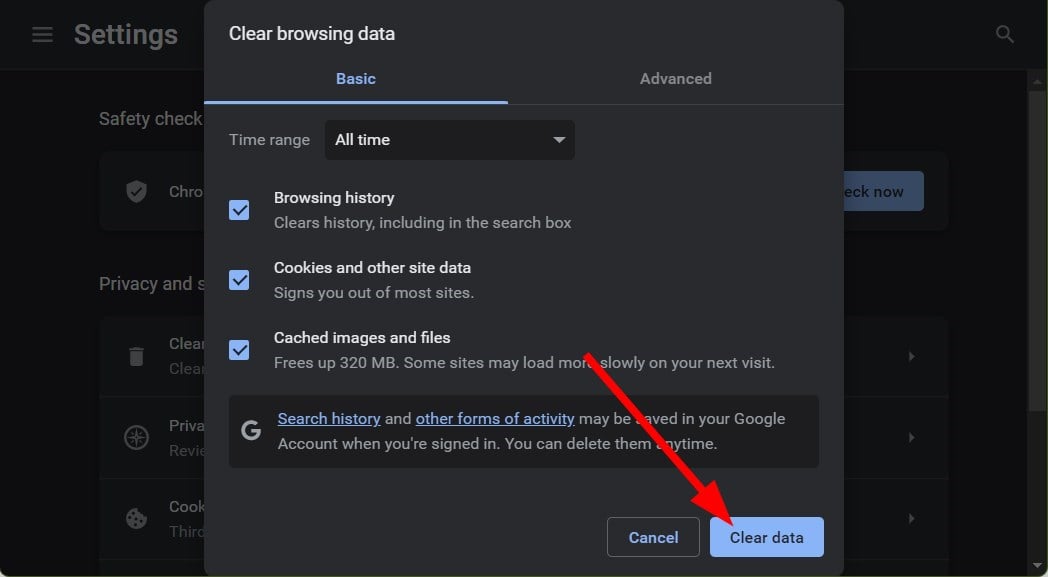Click the trash can icon

(136, 356)
